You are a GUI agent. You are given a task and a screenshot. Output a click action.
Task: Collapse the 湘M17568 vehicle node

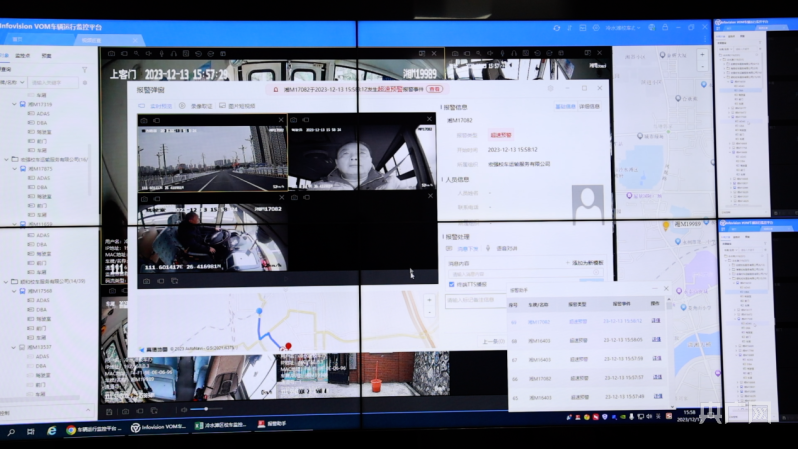click(14, 291)
